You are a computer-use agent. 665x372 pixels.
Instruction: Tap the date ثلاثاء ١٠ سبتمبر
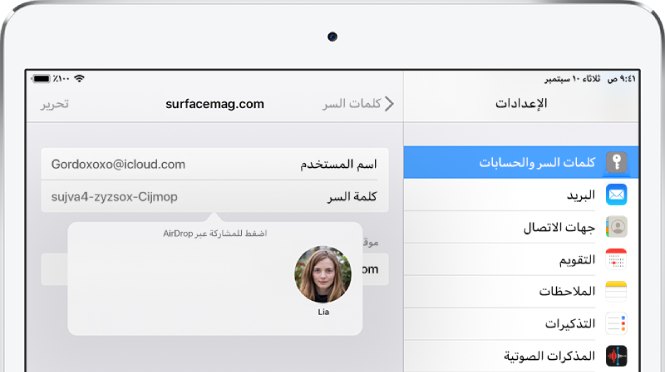(572, 79)
